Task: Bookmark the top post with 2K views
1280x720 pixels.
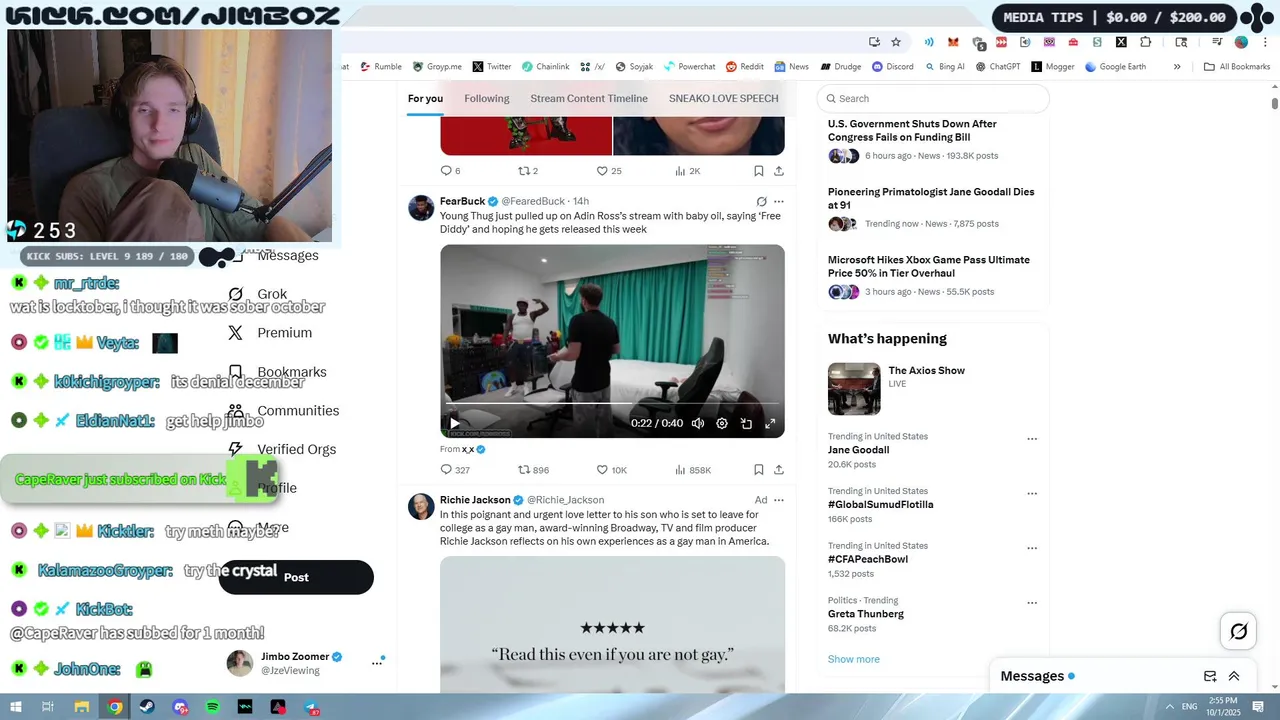Action: click(x=759, y=171)
